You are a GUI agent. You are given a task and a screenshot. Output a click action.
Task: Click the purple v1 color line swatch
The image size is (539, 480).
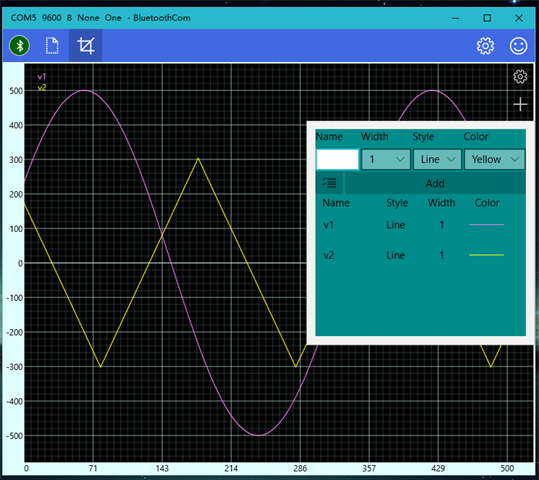point(486,225)
